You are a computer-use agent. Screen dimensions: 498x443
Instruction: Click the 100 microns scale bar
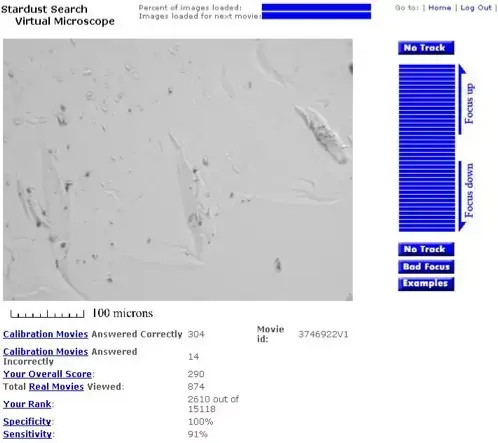tap(47, 314)
